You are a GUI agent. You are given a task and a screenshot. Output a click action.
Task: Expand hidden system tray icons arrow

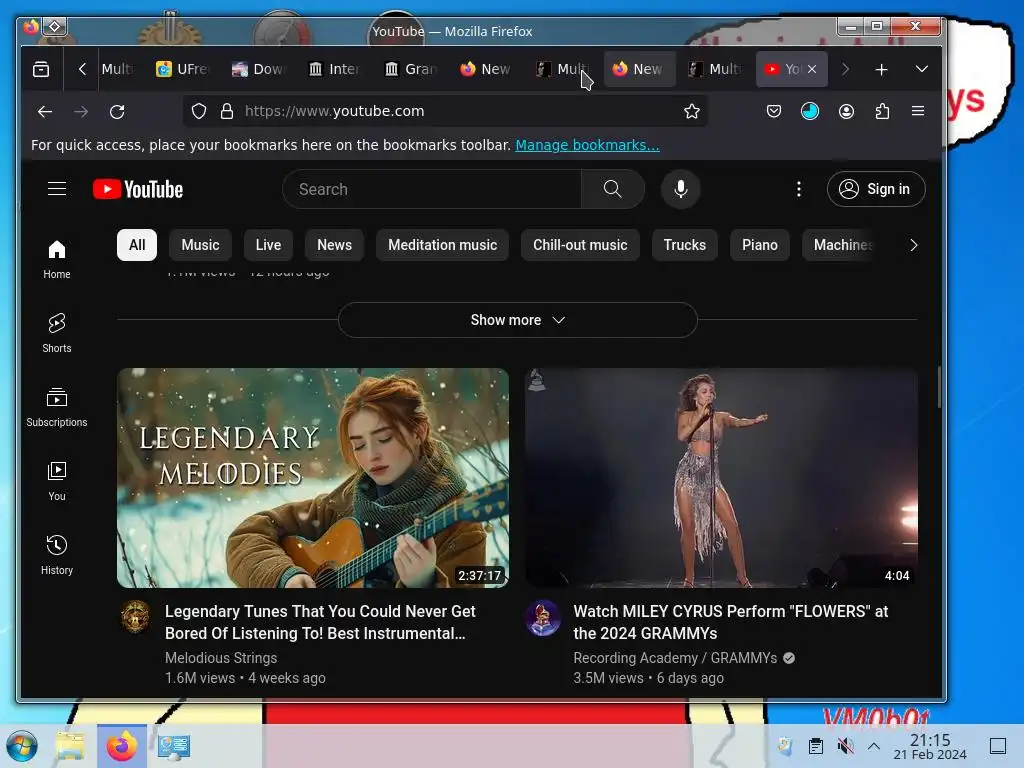click(x=874, y=746)
